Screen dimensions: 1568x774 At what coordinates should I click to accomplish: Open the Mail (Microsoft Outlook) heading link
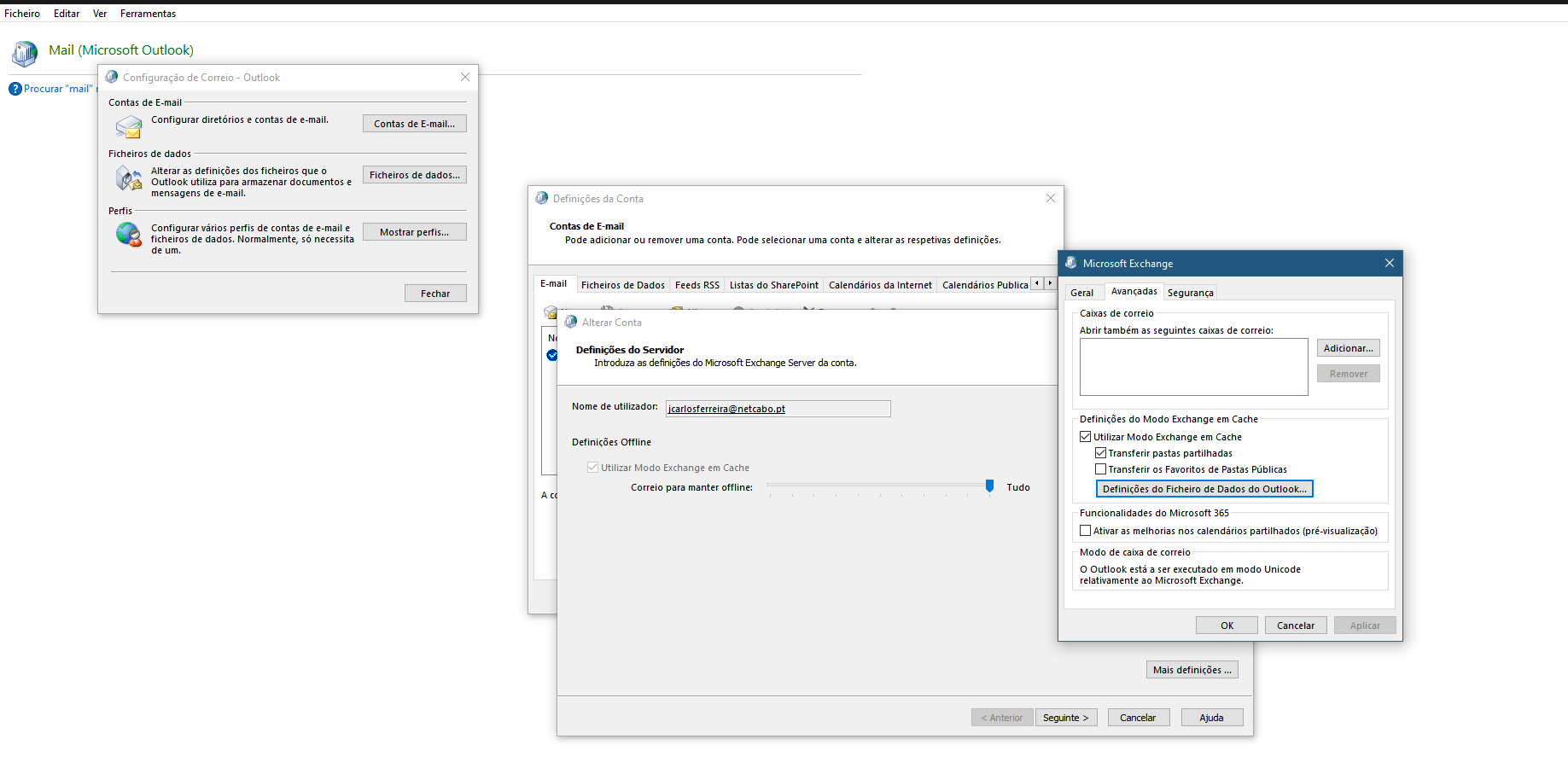pyautogui.click(x=121, y=50)
